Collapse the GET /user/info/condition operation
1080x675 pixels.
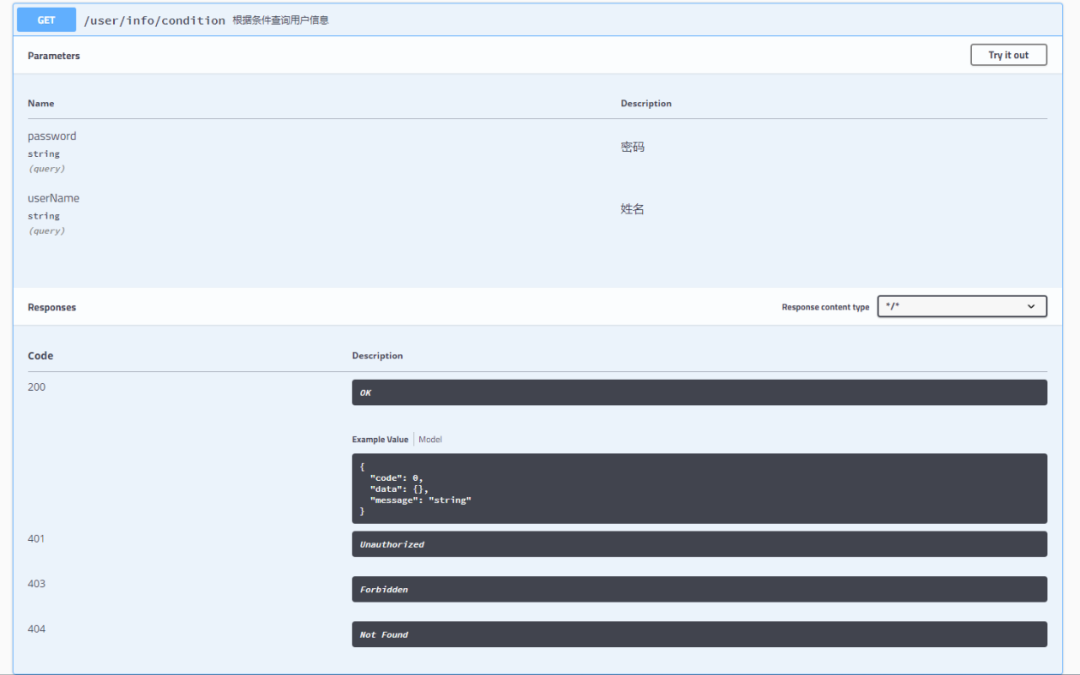click(154, 20)
